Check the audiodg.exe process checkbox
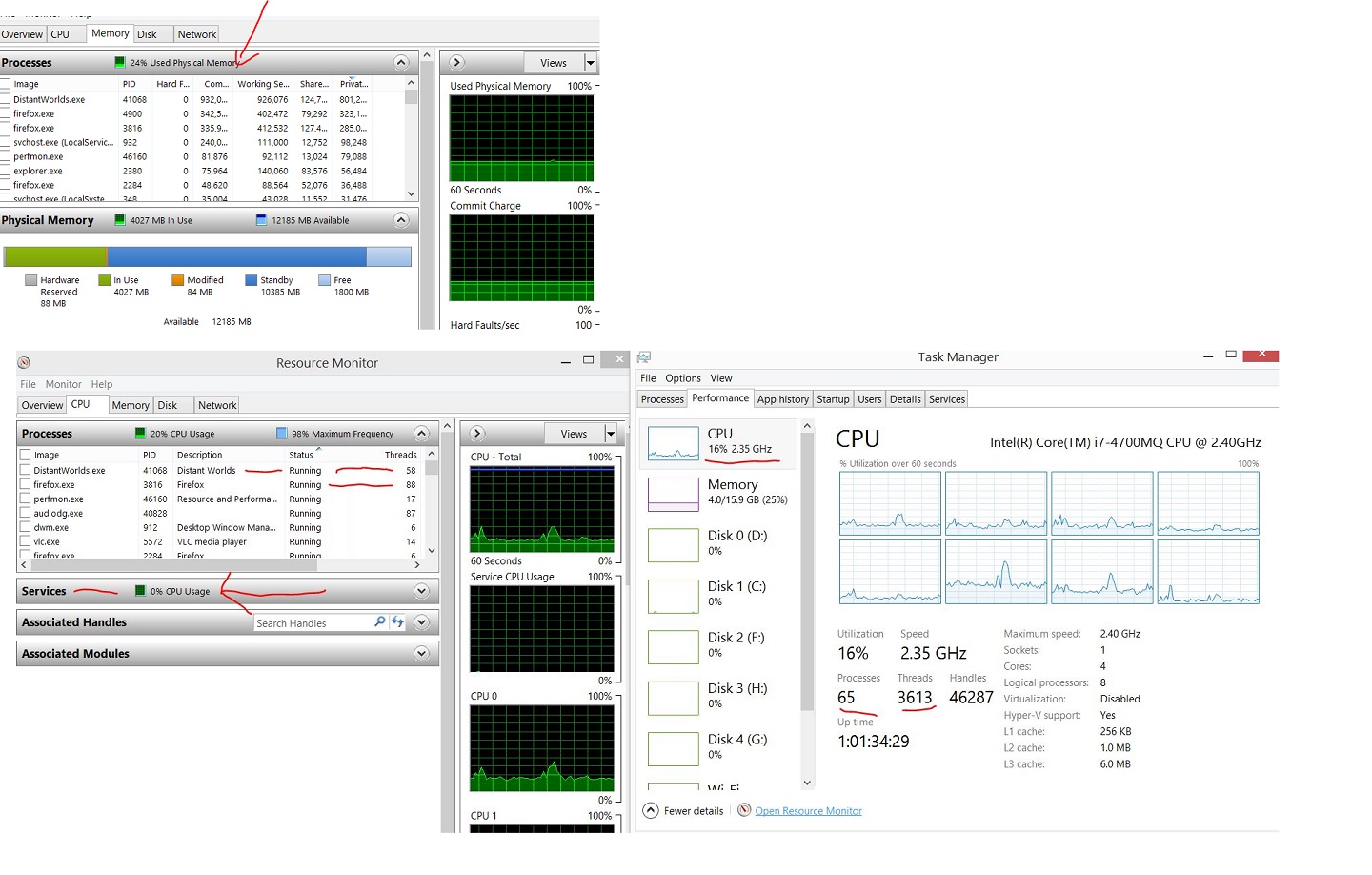The image size is (1372, 875). coord(25,512)
